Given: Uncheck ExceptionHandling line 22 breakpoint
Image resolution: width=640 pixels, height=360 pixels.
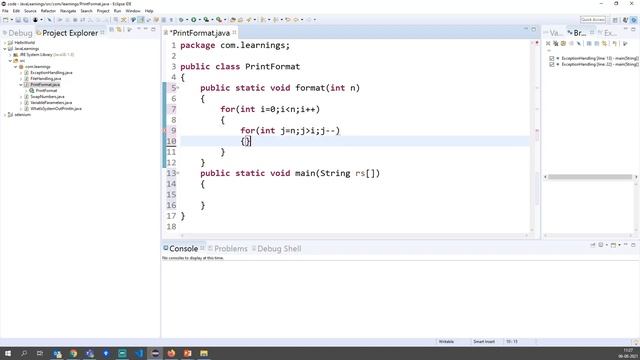Looking at the screenshot, I should (x=551, y=64).
